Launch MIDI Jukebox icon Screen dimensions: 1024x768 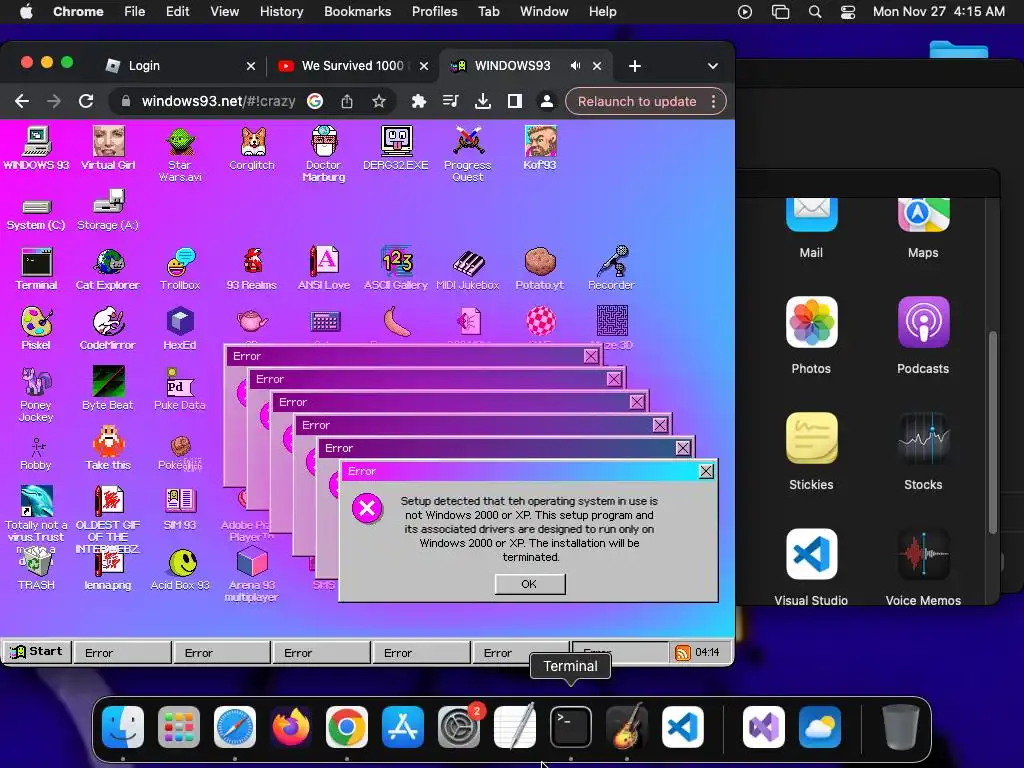tap(468, 268)
